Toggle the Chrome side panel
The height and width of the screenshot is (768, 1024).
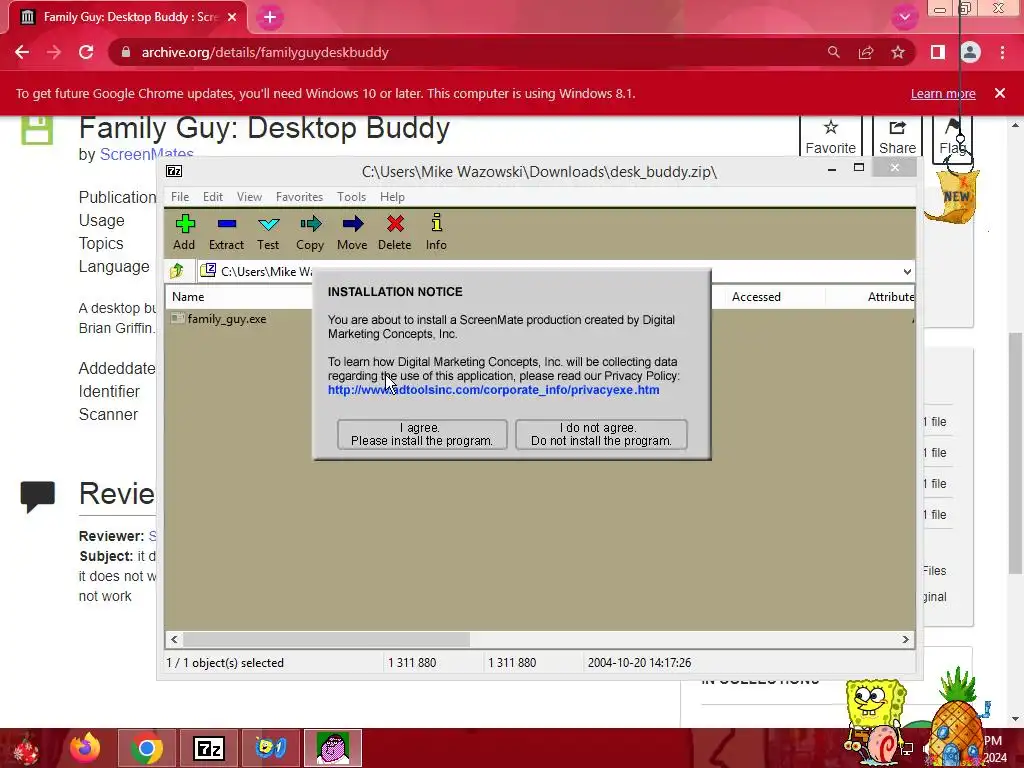(x=938, y=52)
